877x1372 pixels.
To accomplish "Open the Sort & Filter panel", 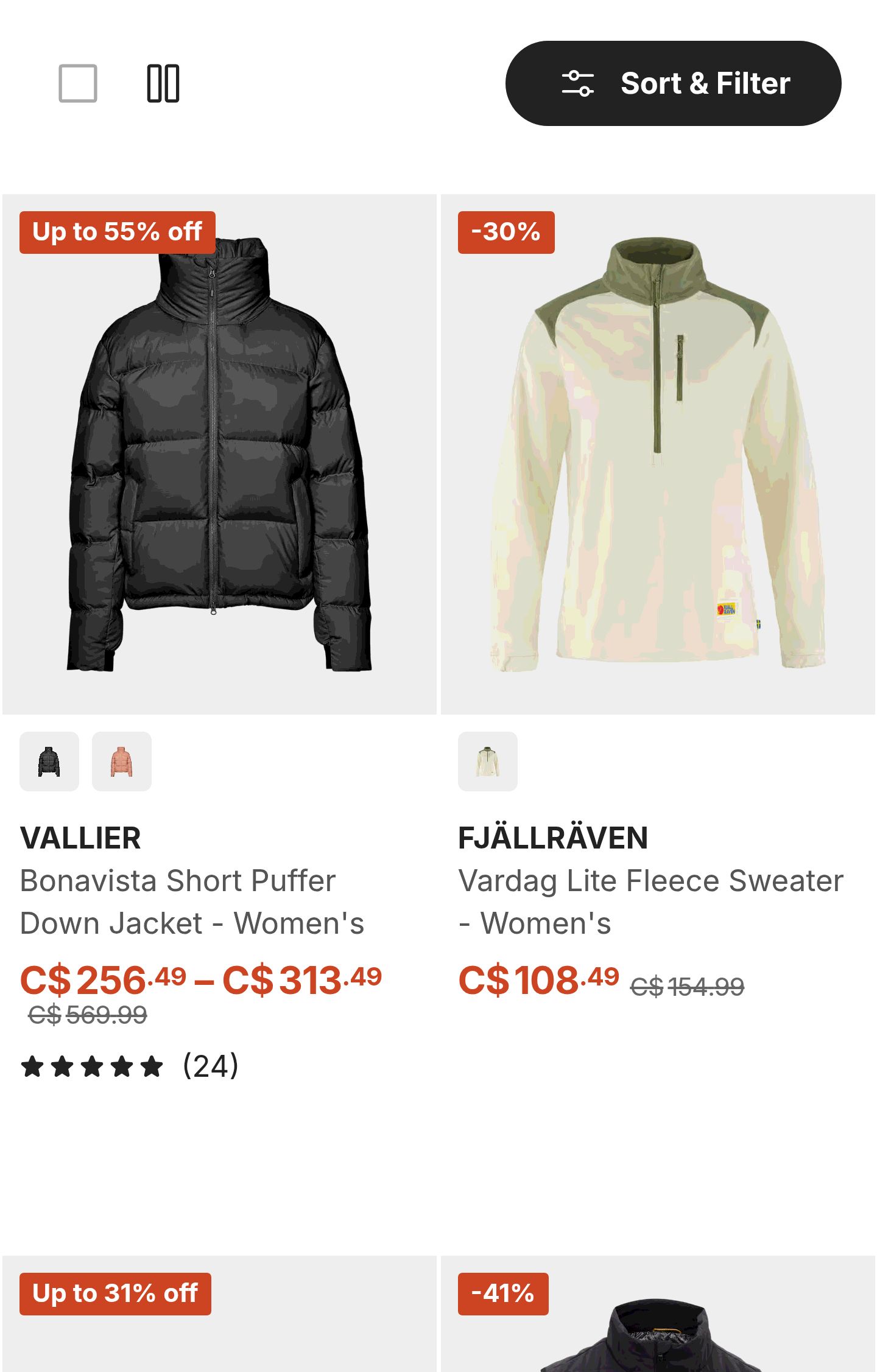I will tap(673, 83).
